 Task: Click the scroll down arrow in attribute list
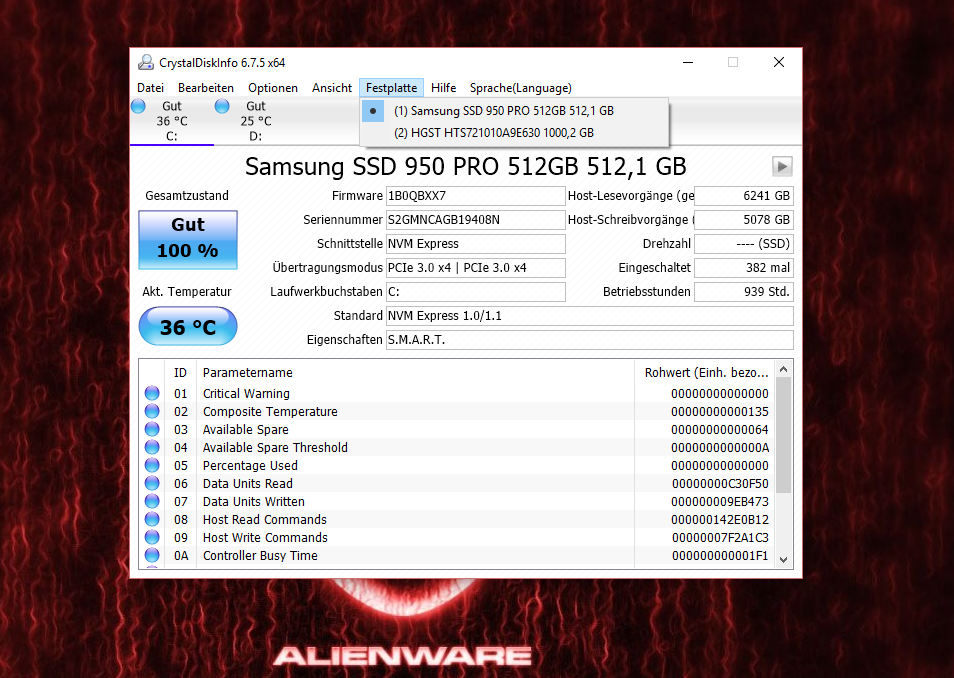point(783,560)
